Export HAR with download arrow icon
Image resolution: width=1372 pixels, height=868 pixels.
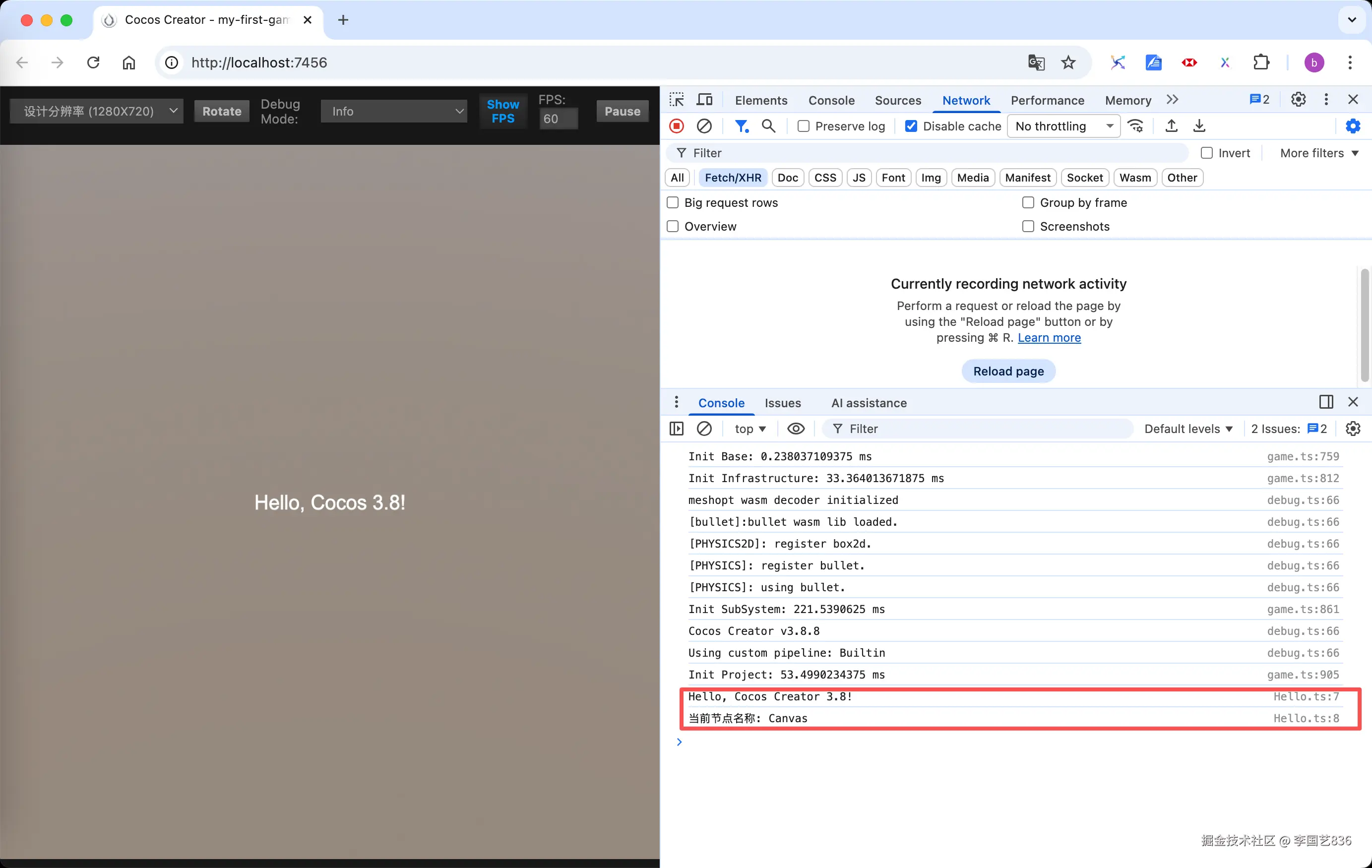coord(1199,126)
